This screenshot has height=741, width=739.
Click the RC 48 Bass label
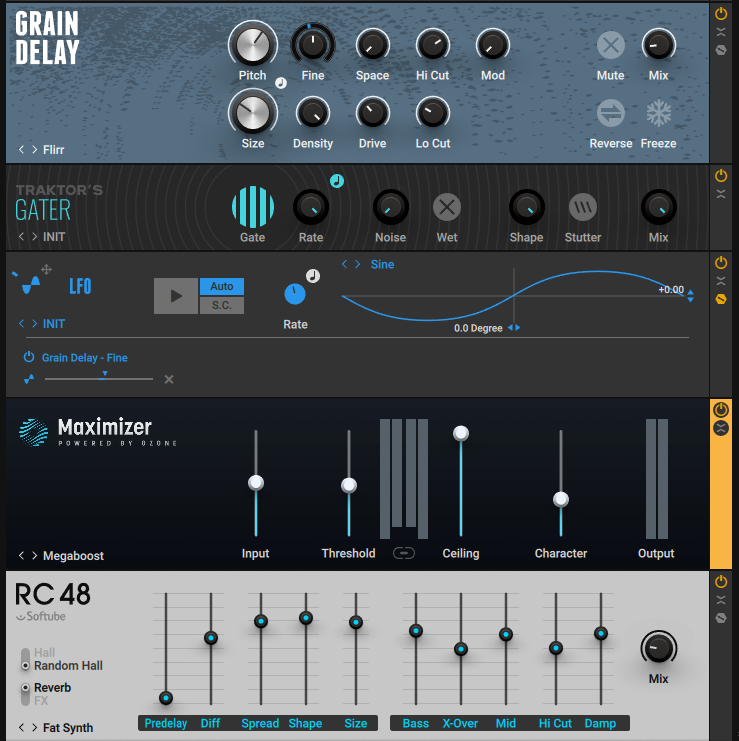(415, 723)
